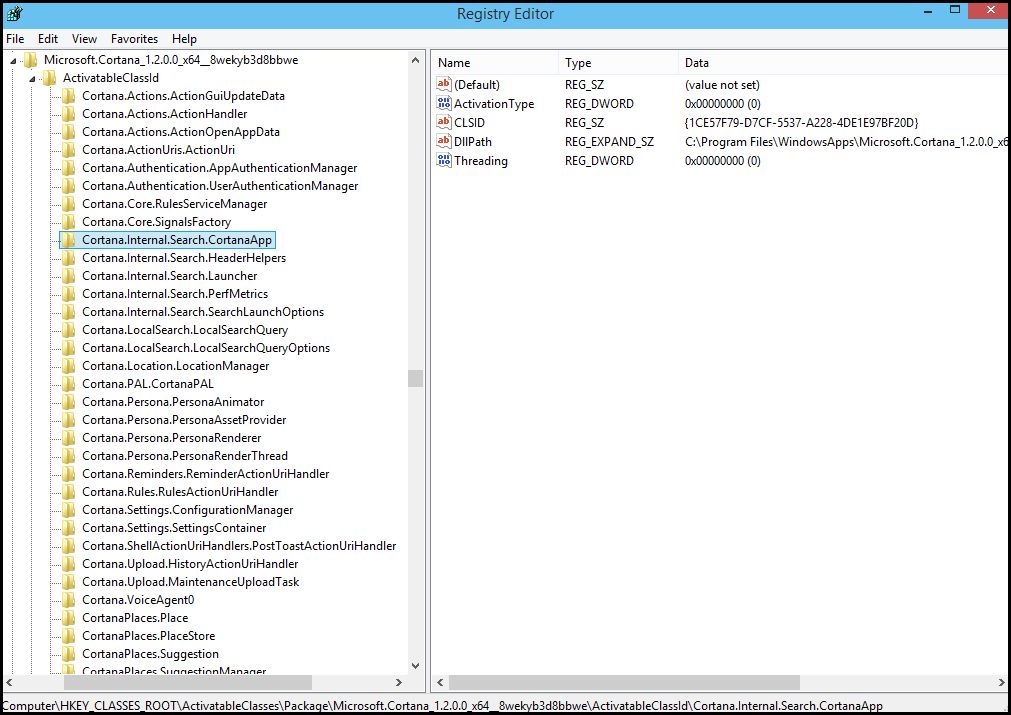The image size is (1011, 715).
Task: Open the Favorites menu
Action: [134, 39]
